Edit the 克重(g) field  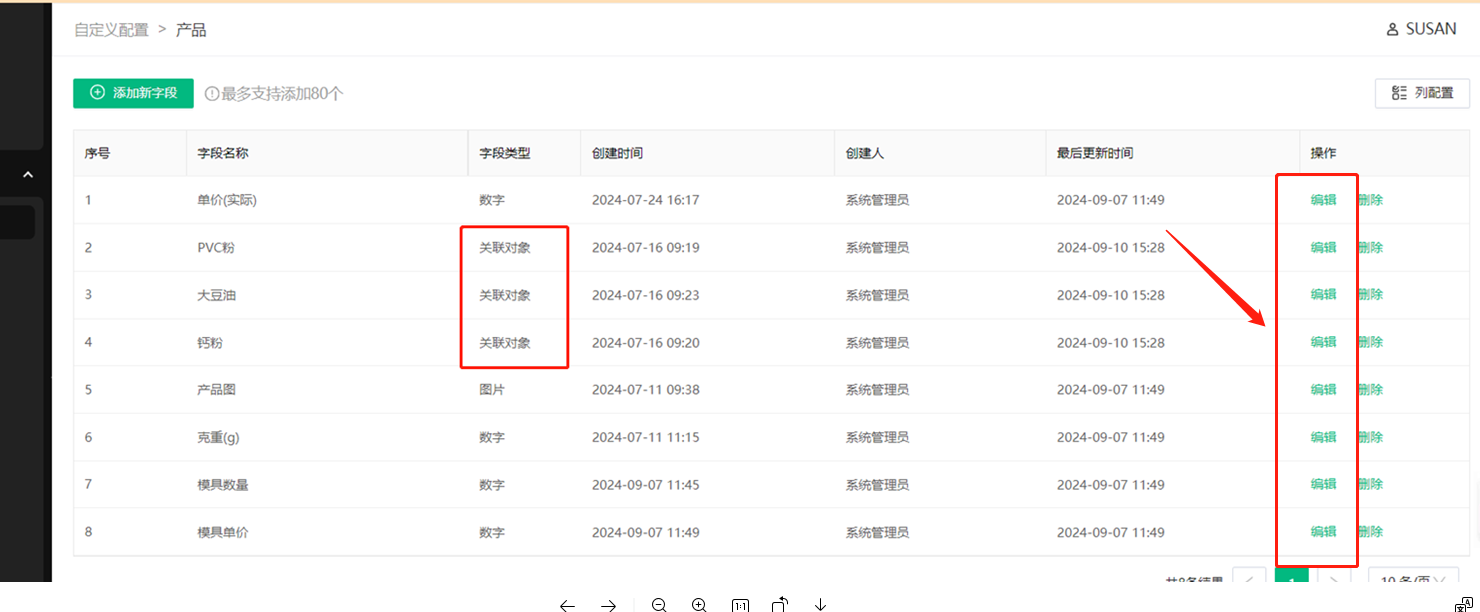(x=1323, y=437)
